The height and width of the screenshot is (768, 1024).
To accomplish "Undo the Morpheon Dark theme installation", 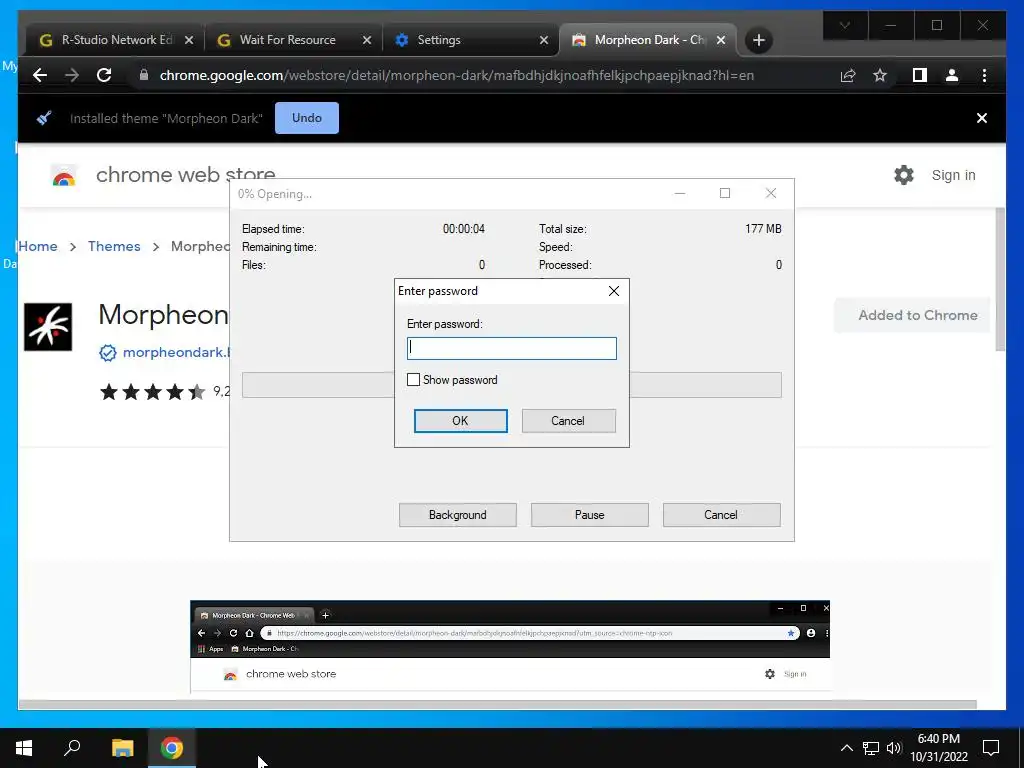I will pos(307,118).
